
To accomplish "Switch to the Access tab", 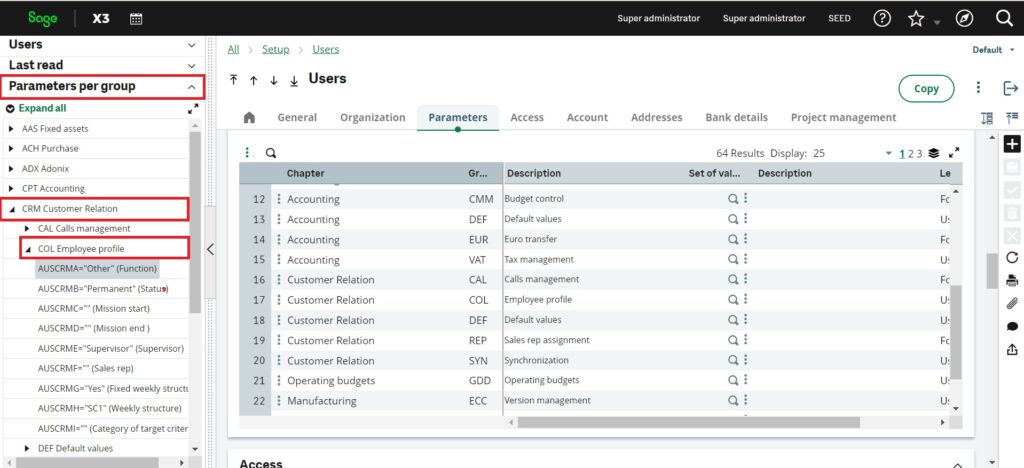I will coord(527,117).
